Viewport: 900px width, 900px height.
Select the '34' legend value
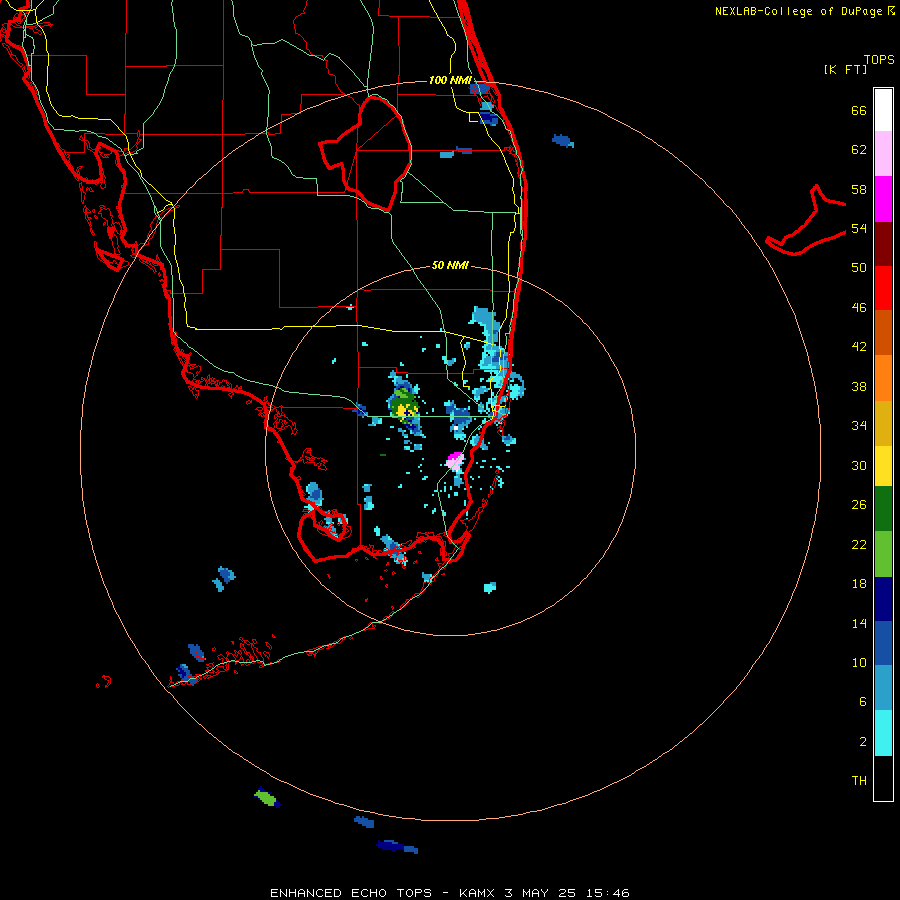pyautogui.click(x=859, y=426)
